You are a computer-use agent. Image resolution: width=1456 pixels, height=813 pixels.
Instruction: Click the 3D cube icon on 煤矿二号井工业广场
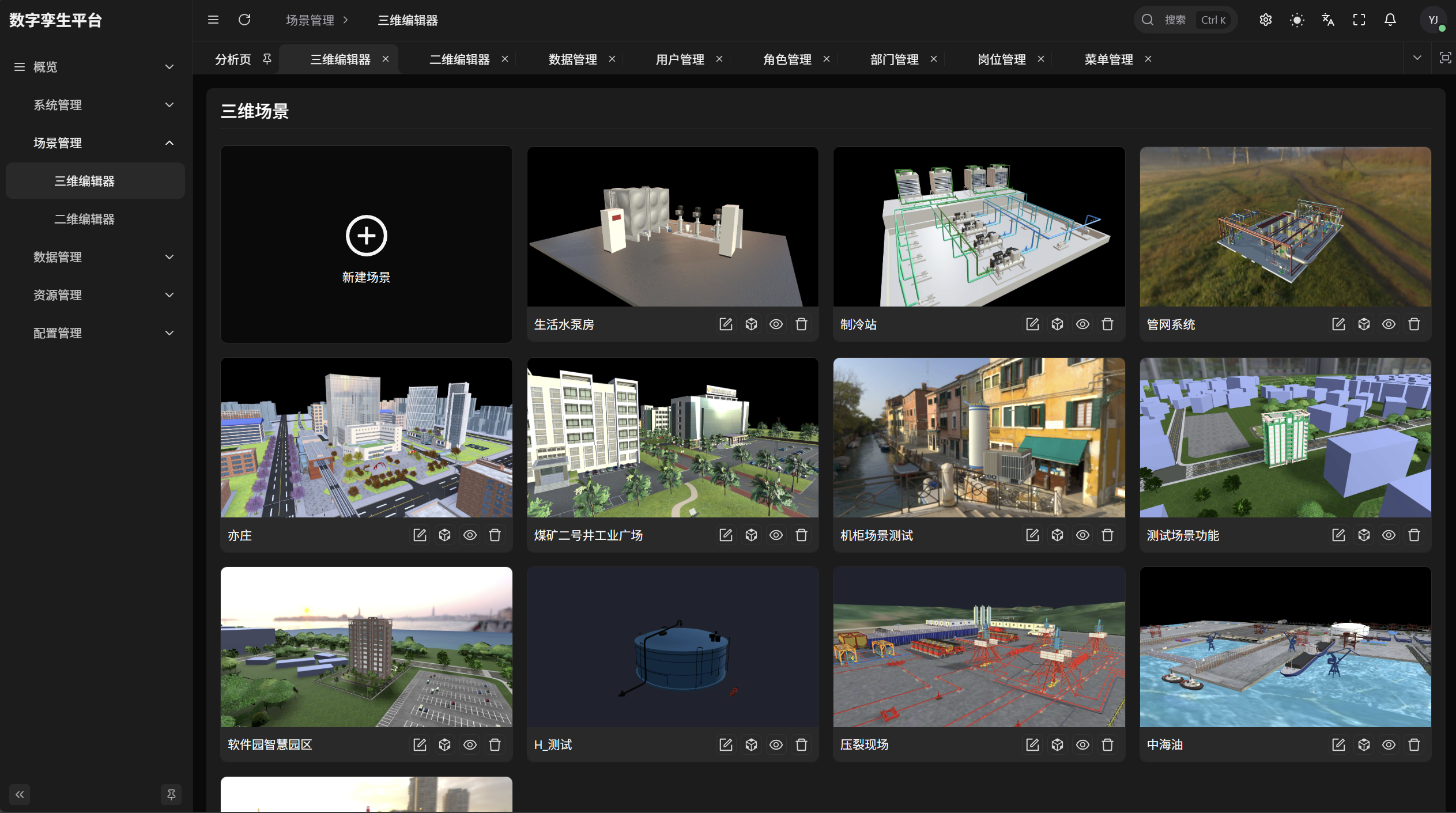(x=751, y=535)
